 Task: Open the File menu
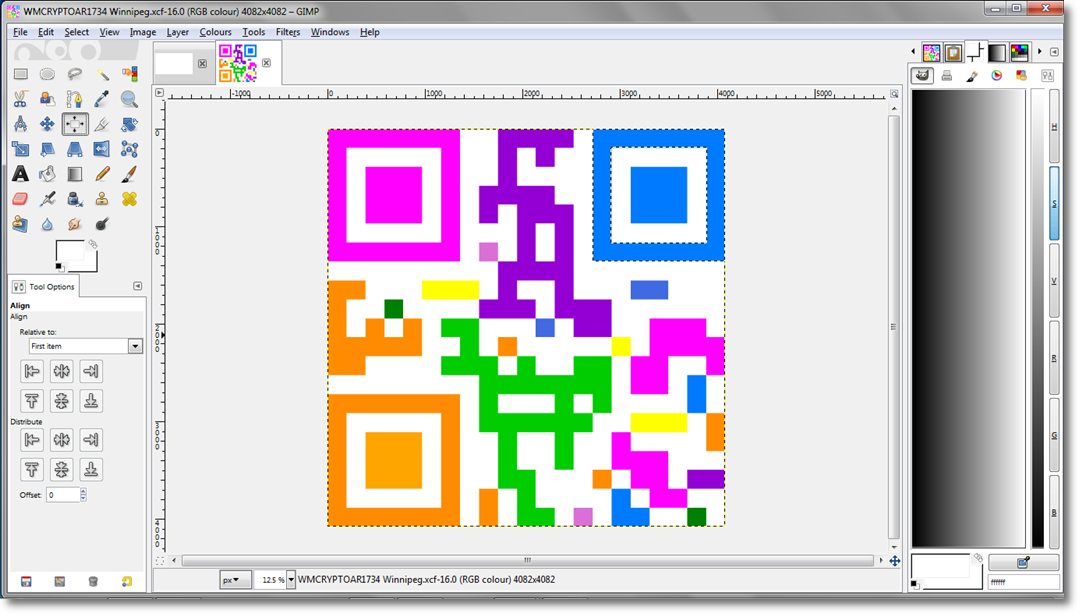point(20,32)
